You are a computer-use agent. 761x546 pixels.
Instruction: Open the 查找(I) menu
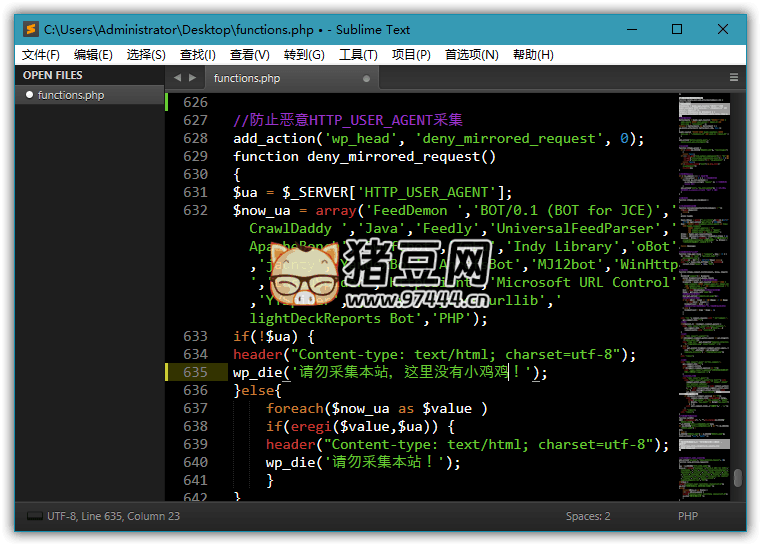[x=198, y=55]
